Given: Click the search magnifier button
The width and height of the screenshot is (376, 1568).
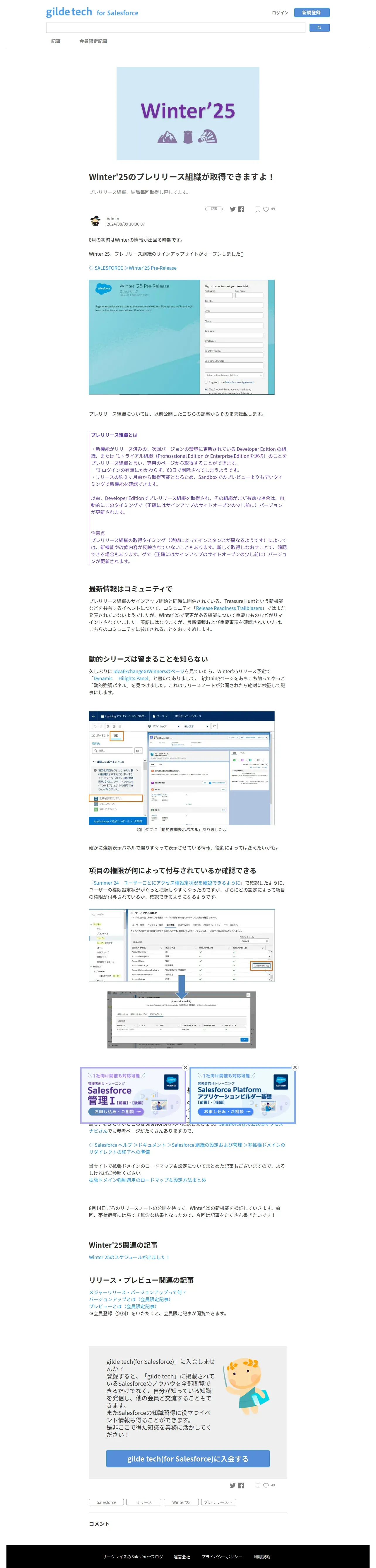Looking at the screenshot, I should tap(319, 27).
